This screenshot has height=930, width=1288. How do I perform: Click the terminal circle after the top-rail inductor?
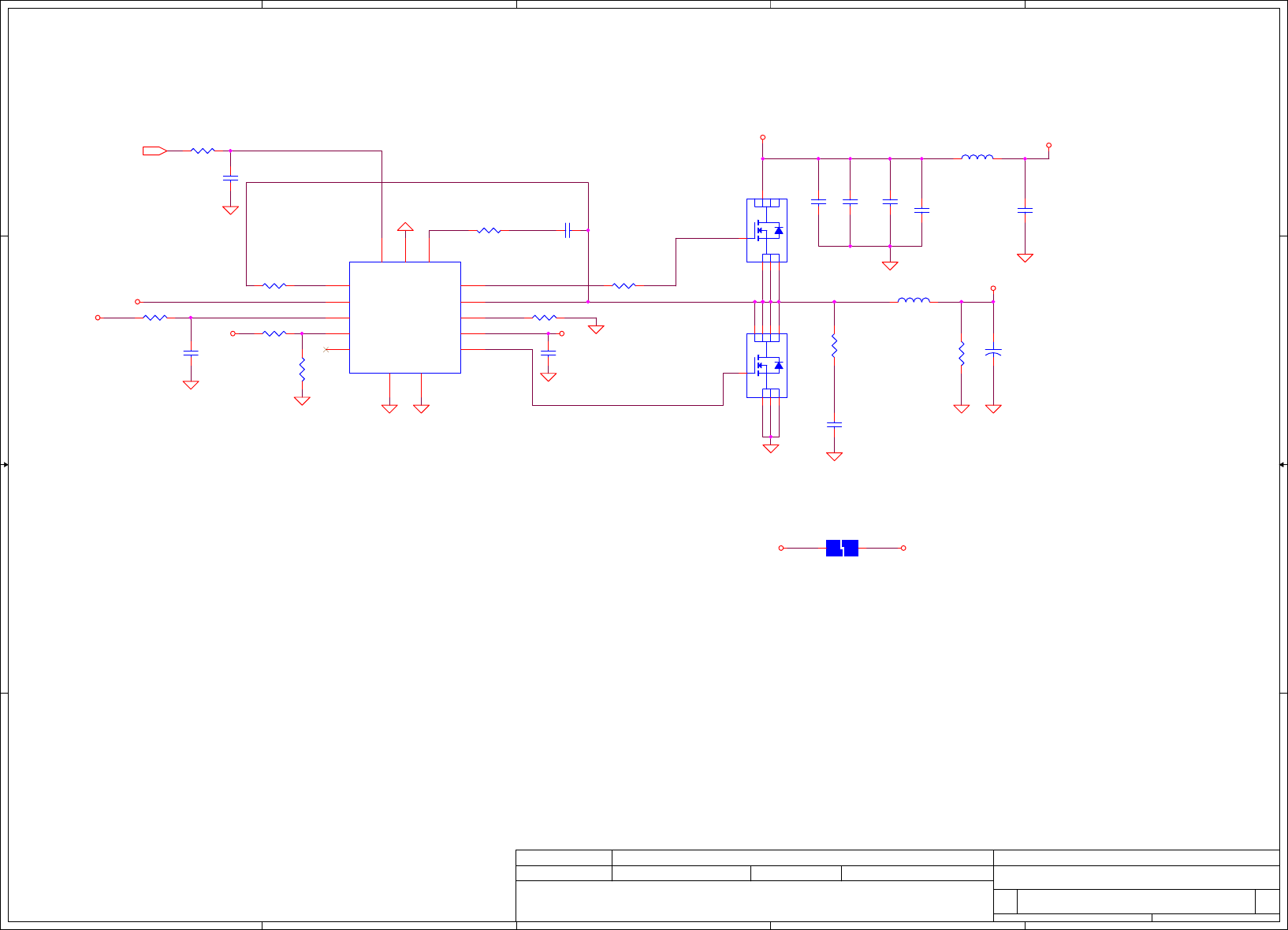tap(1048, 145)
